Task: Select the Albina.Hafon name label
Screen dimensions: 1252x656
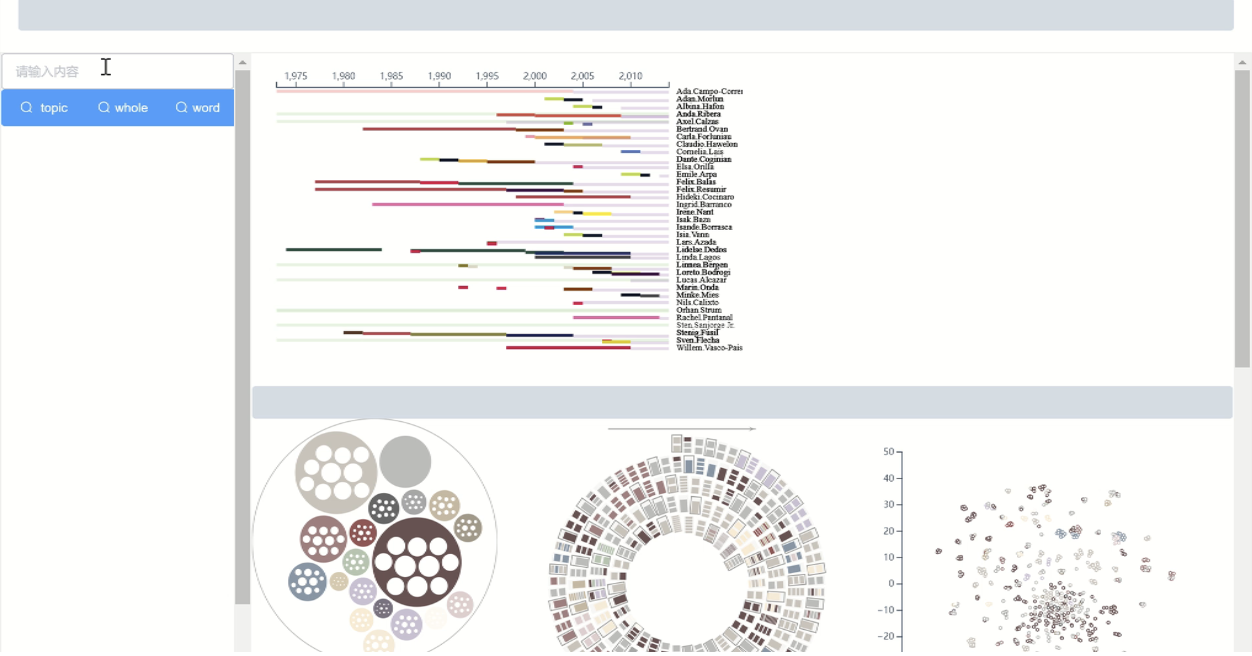Action: click(700, 106)
